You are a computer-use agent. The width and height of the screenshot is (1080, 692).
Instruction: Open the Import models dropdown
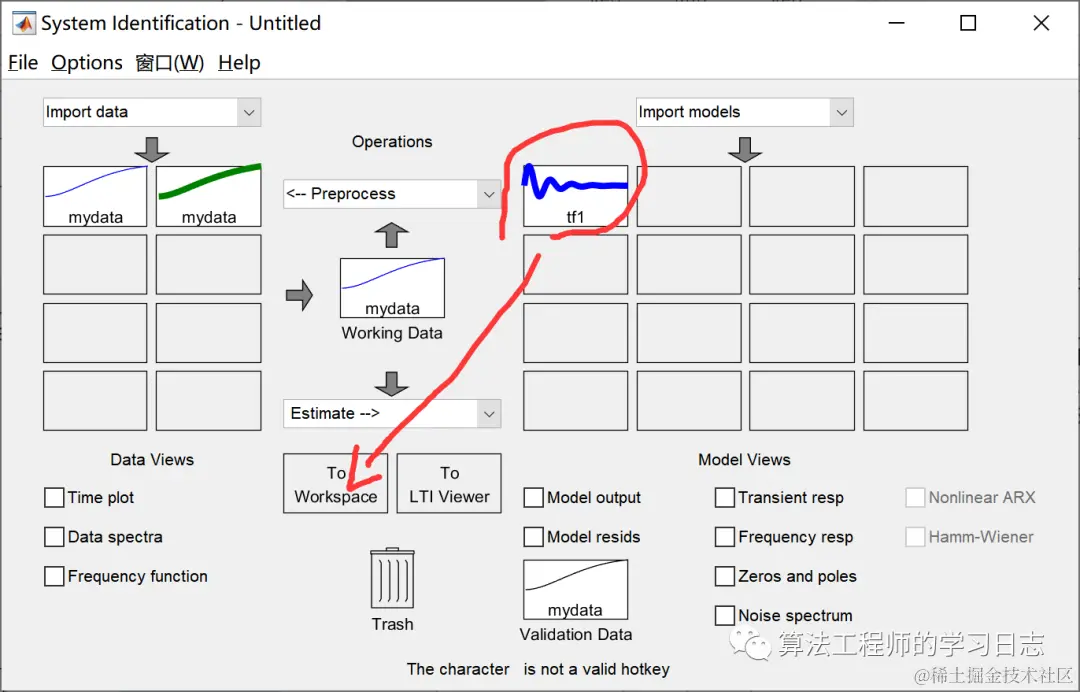click(745, 112)
